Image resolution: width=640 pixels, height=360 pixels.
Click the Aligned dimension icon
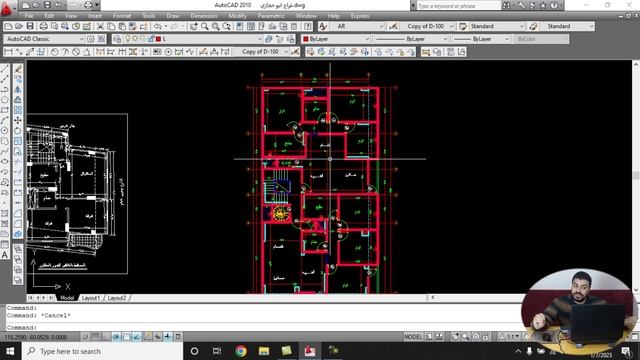19,52
